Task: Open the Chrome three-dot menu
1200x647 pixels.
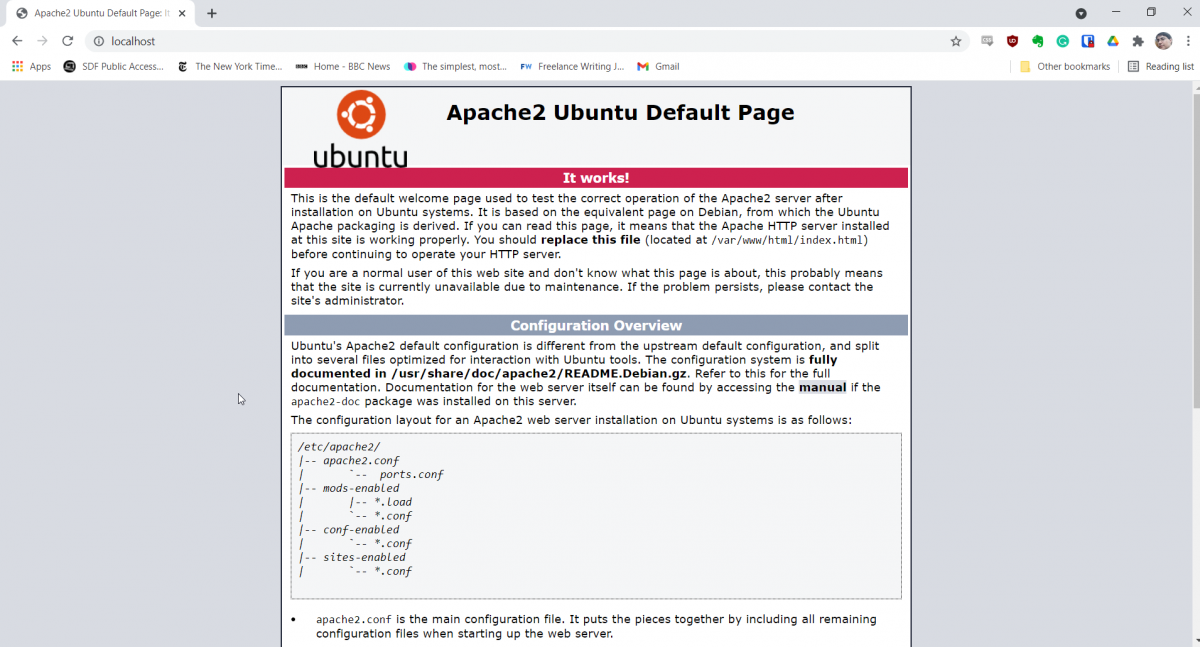Action: 1186,41
